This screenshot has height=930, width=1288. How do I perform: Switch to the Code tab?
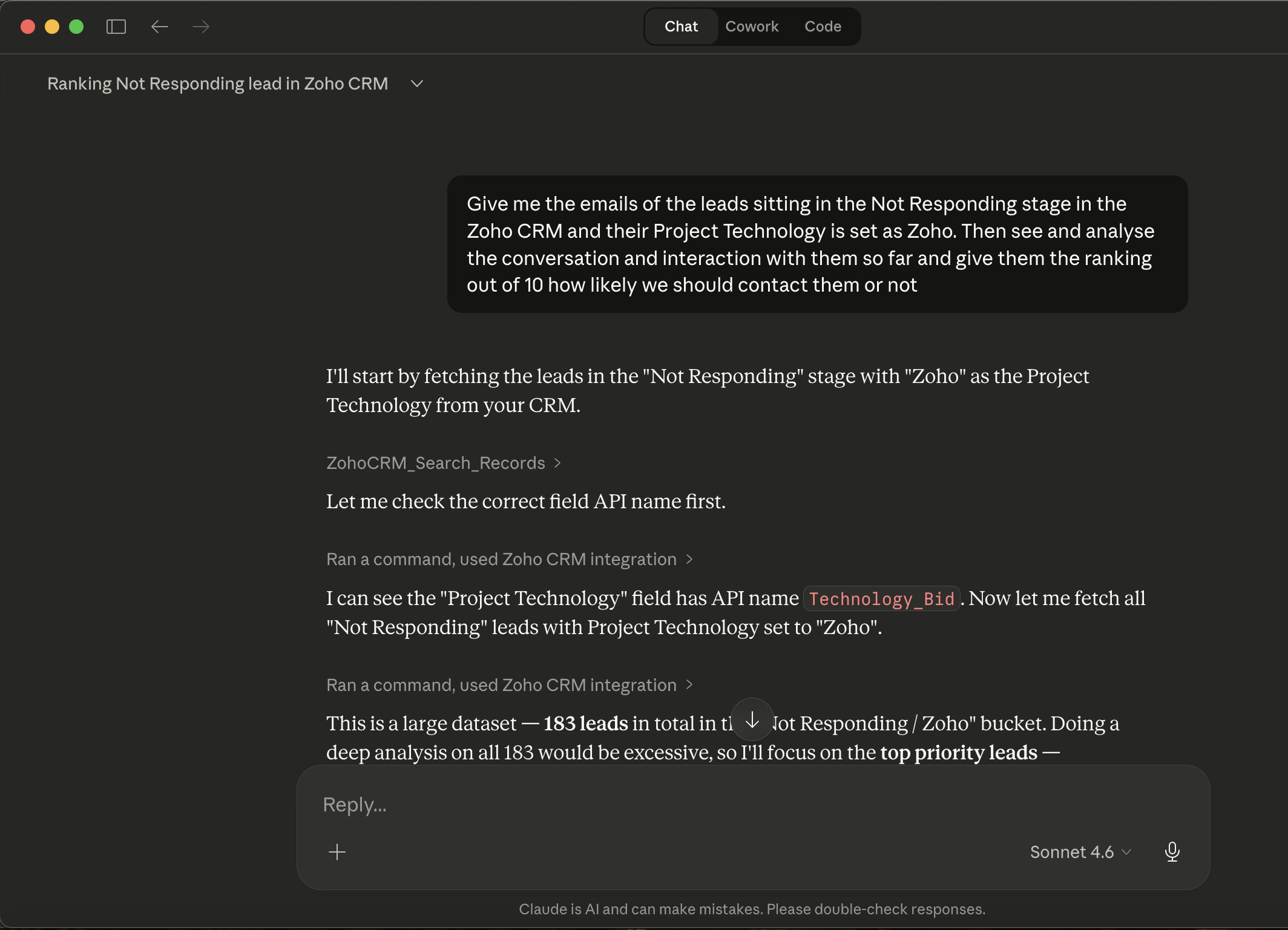click(x=823, y=27)
